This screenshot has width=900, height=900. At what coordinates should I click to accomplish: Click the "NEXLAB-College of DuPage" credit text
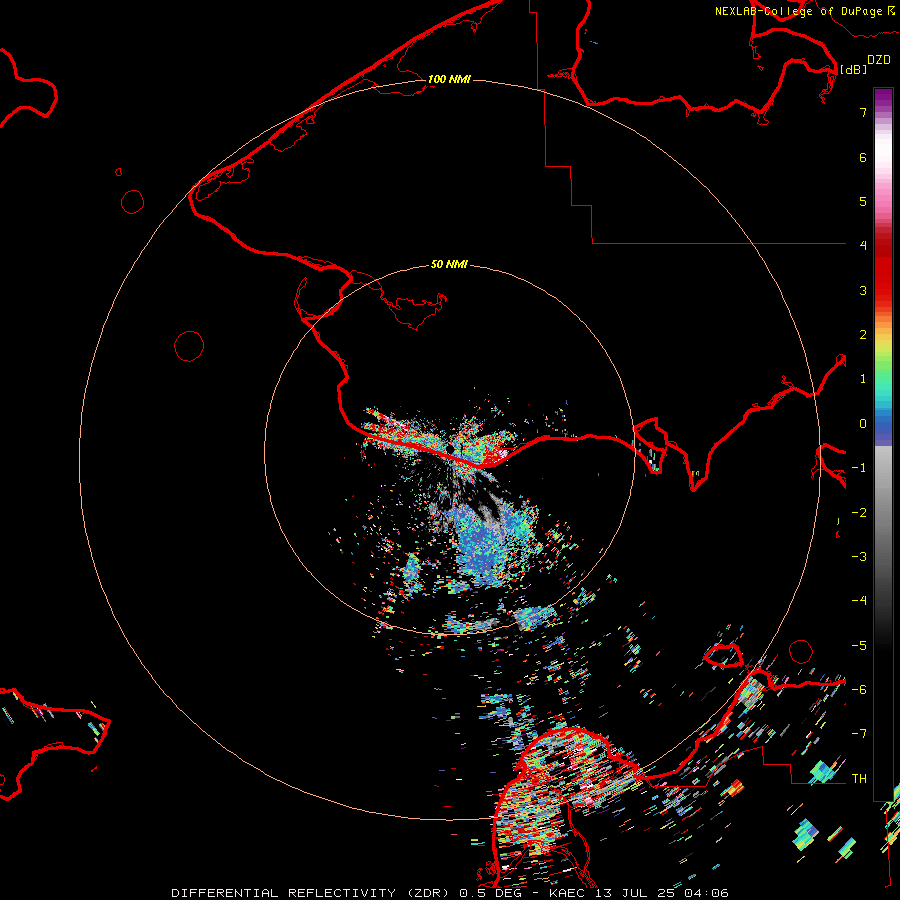pos(798,11)
